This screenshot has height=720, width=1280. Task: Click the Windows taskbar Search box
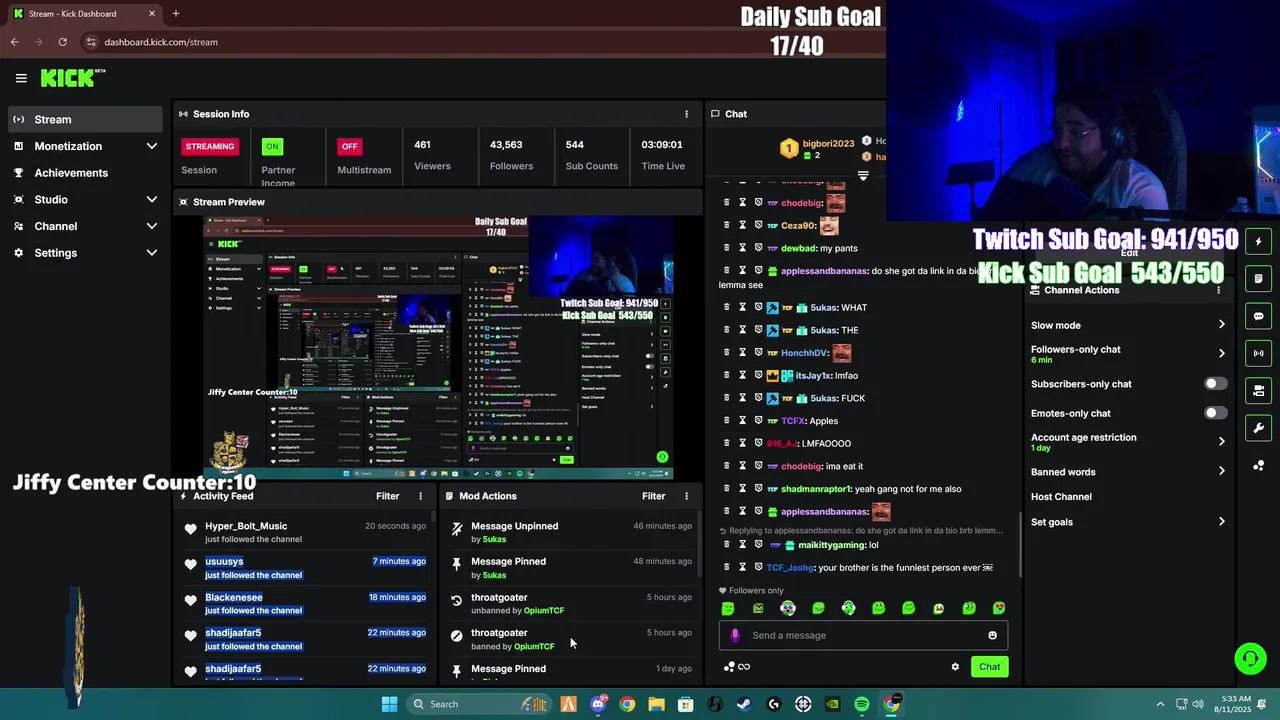point(478,704)
